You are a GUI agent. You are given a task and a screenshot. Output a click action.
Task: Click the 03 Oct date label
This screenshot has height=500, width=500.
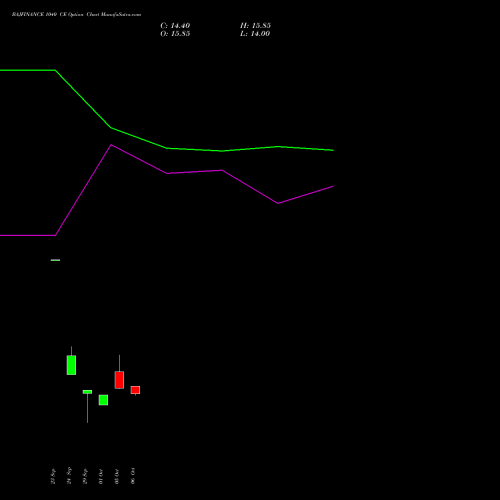(x=117, y=477)
